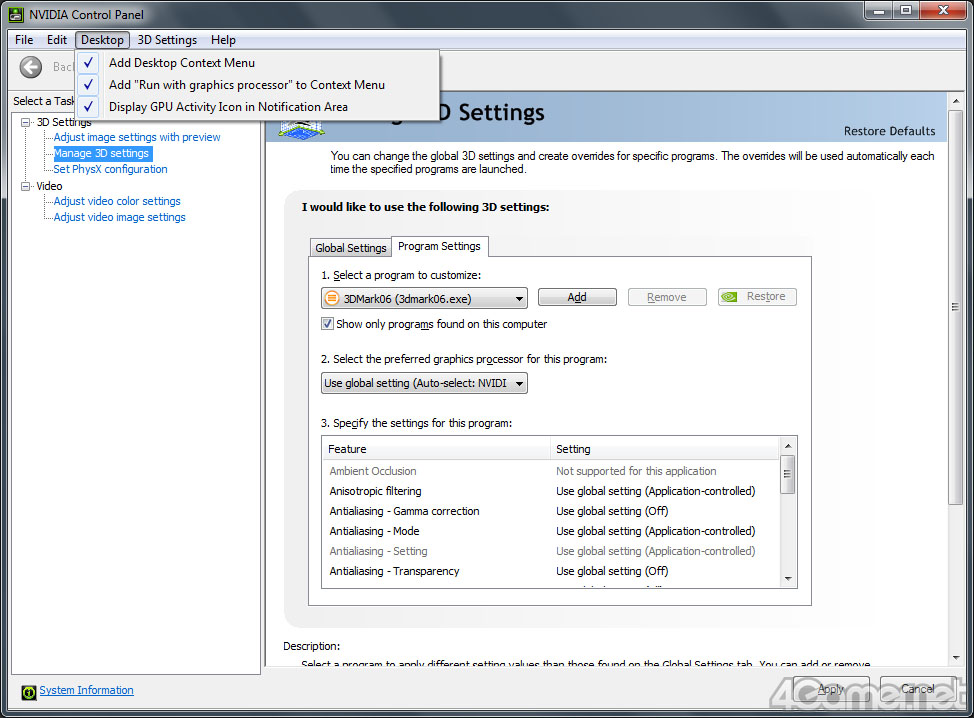Click the Apply button
Image resolution: width=974 pixels, height=718 pixels.
pyautogui.click(x=831, y=689)
